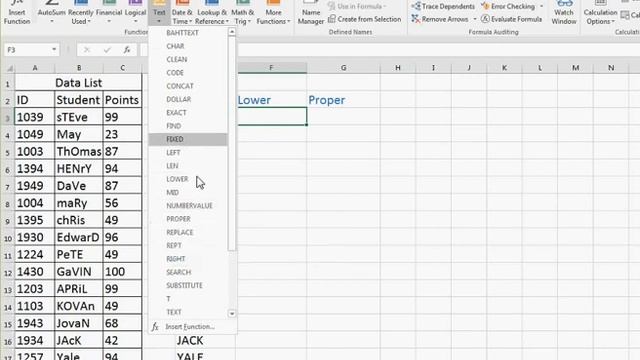Select REPT function from list
Screen dimensions: 640x360
(188, 246)
